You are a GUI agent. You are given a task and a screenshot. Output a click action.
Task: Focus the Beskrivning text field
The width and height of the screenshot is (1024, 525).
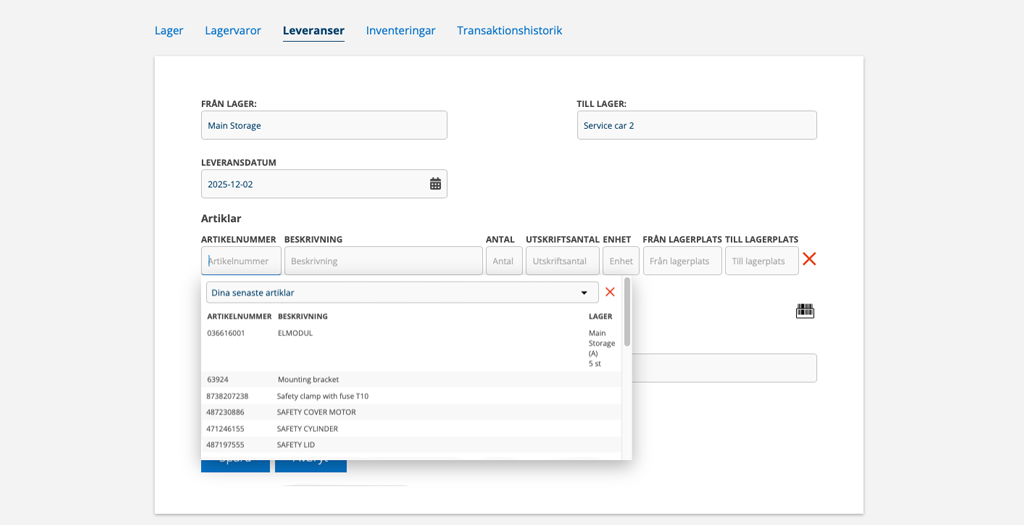point(383,261)
